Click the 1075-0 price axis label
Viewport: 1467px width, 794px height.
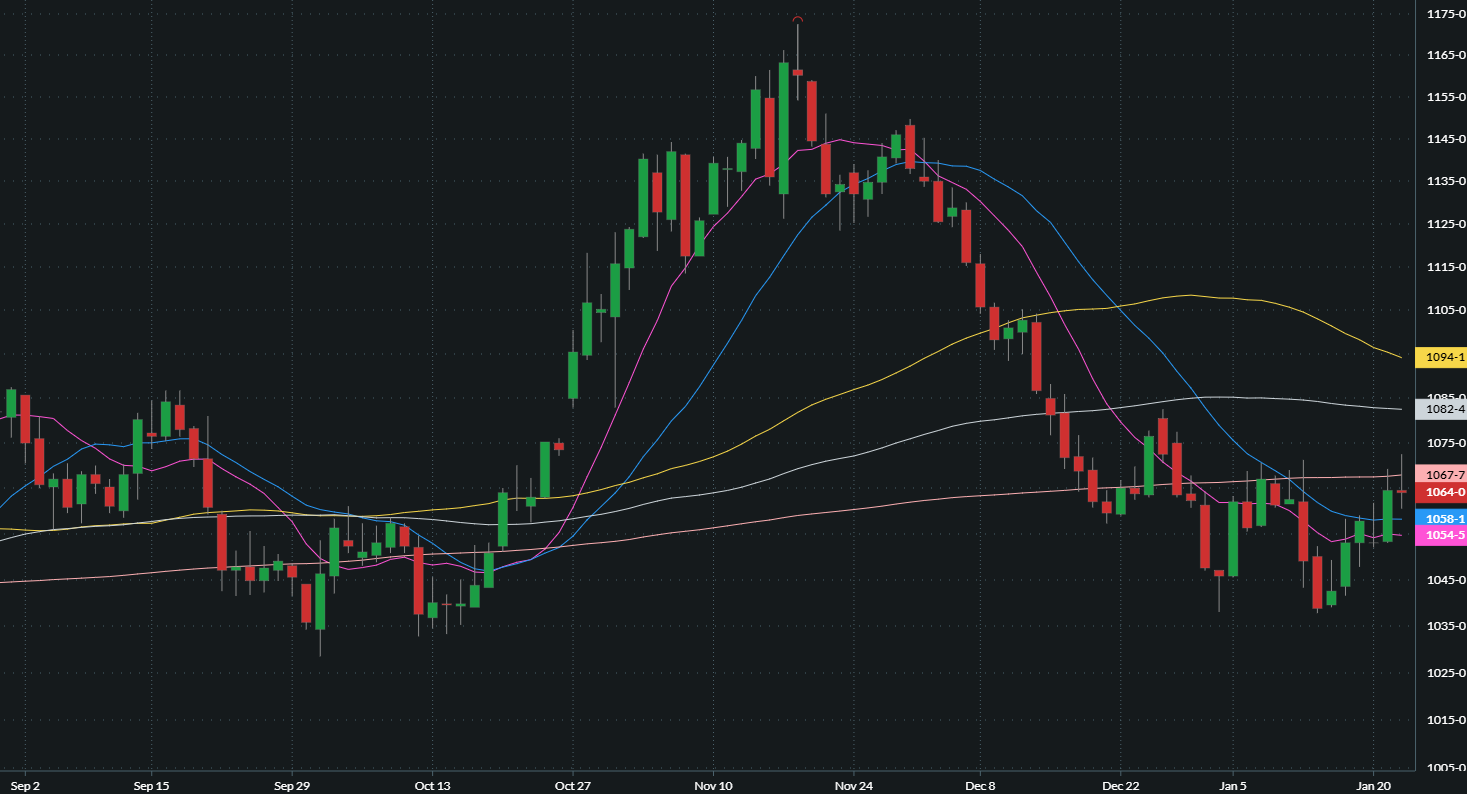tap(1447, 443)
